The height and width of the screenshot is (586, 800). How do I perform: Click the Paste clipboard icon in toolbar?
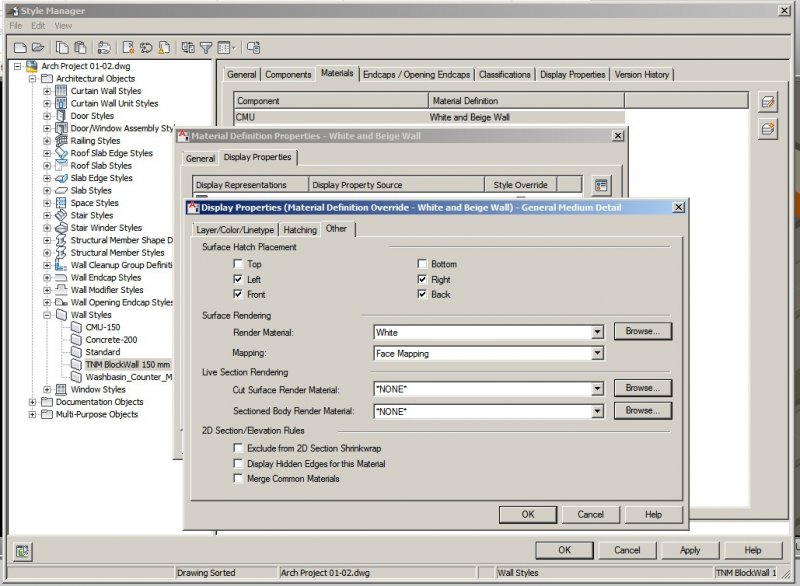[80, 47]
